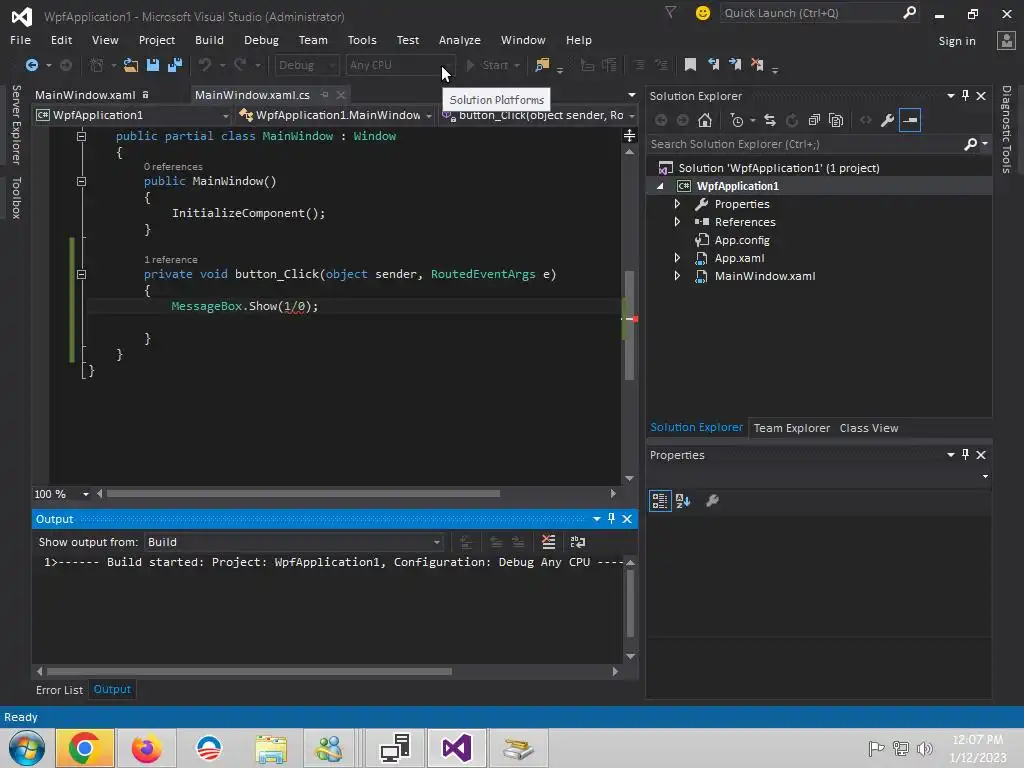Click the New Project toolbar icon
Image resolution: width=1024 pixels, height=768 pixels.
[97, 65]
